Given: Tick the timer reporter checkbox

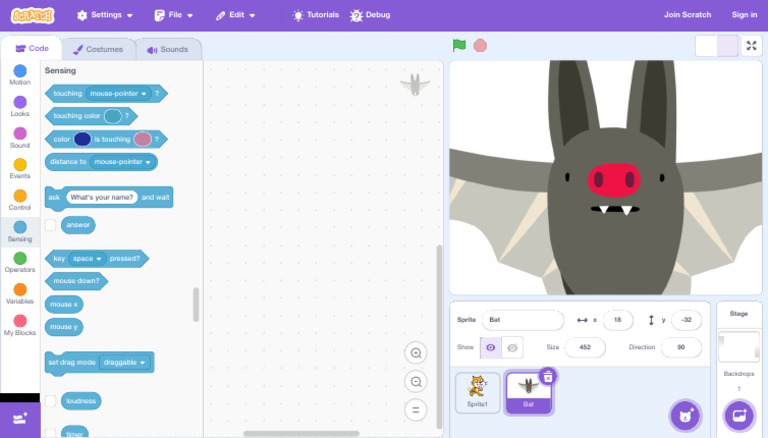Looking at the screenshot, I should coord(50,433).
